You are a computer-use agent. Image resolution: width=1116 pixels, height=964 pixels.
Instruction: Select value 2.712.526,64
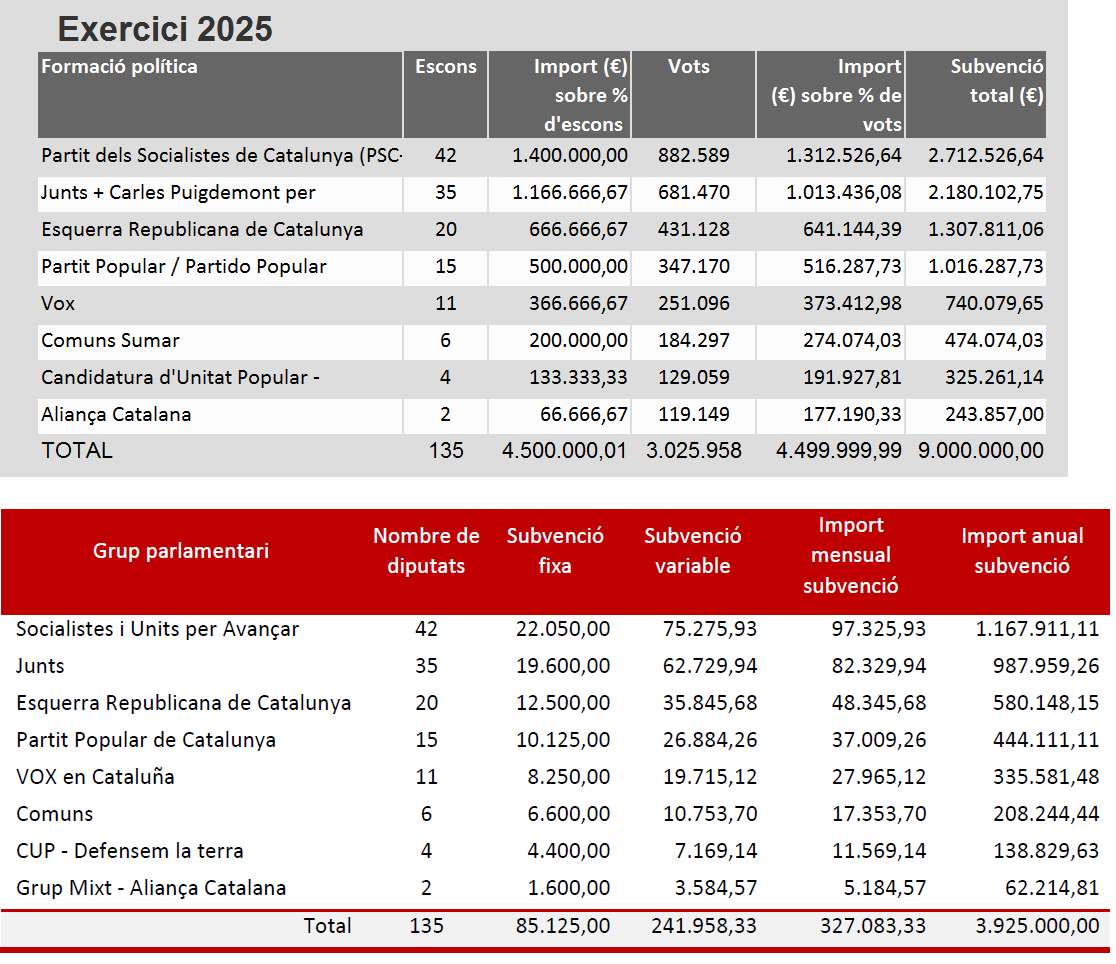pos(986,156)
